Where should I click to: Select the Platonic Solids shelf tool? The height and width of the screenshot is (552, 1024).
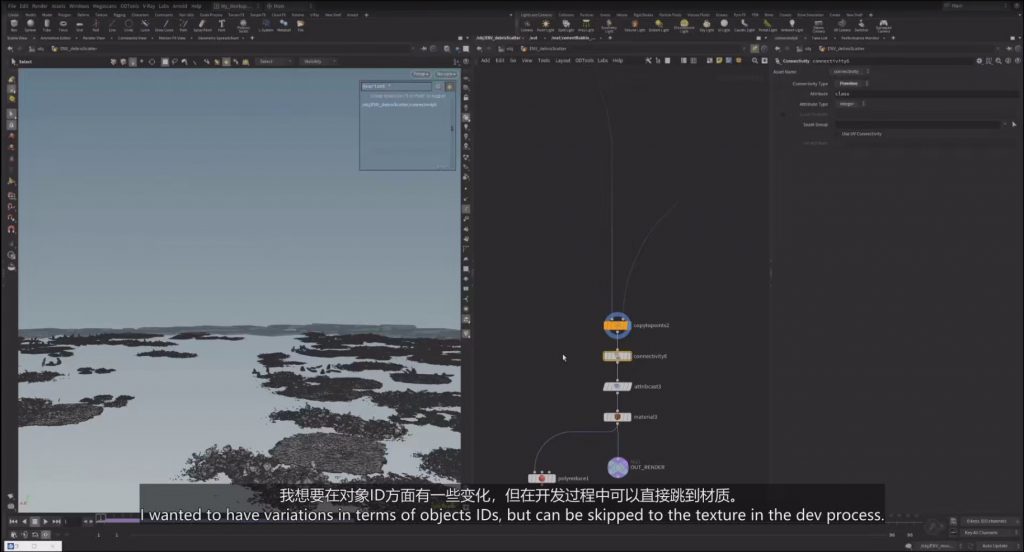pyautogui.click(x=243, y=25)
